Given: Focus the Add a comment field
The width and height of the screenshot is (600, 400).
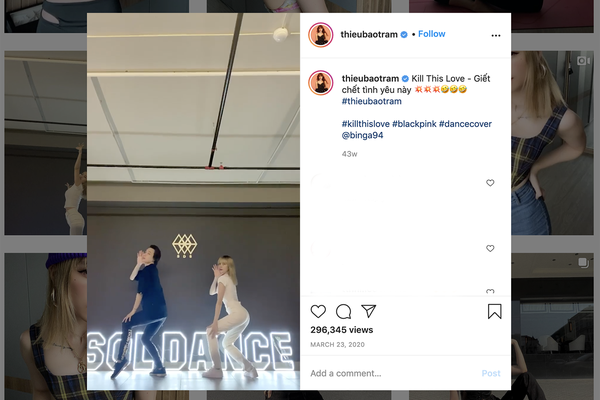Looking at the screenshot, I should tap(390, 373).
